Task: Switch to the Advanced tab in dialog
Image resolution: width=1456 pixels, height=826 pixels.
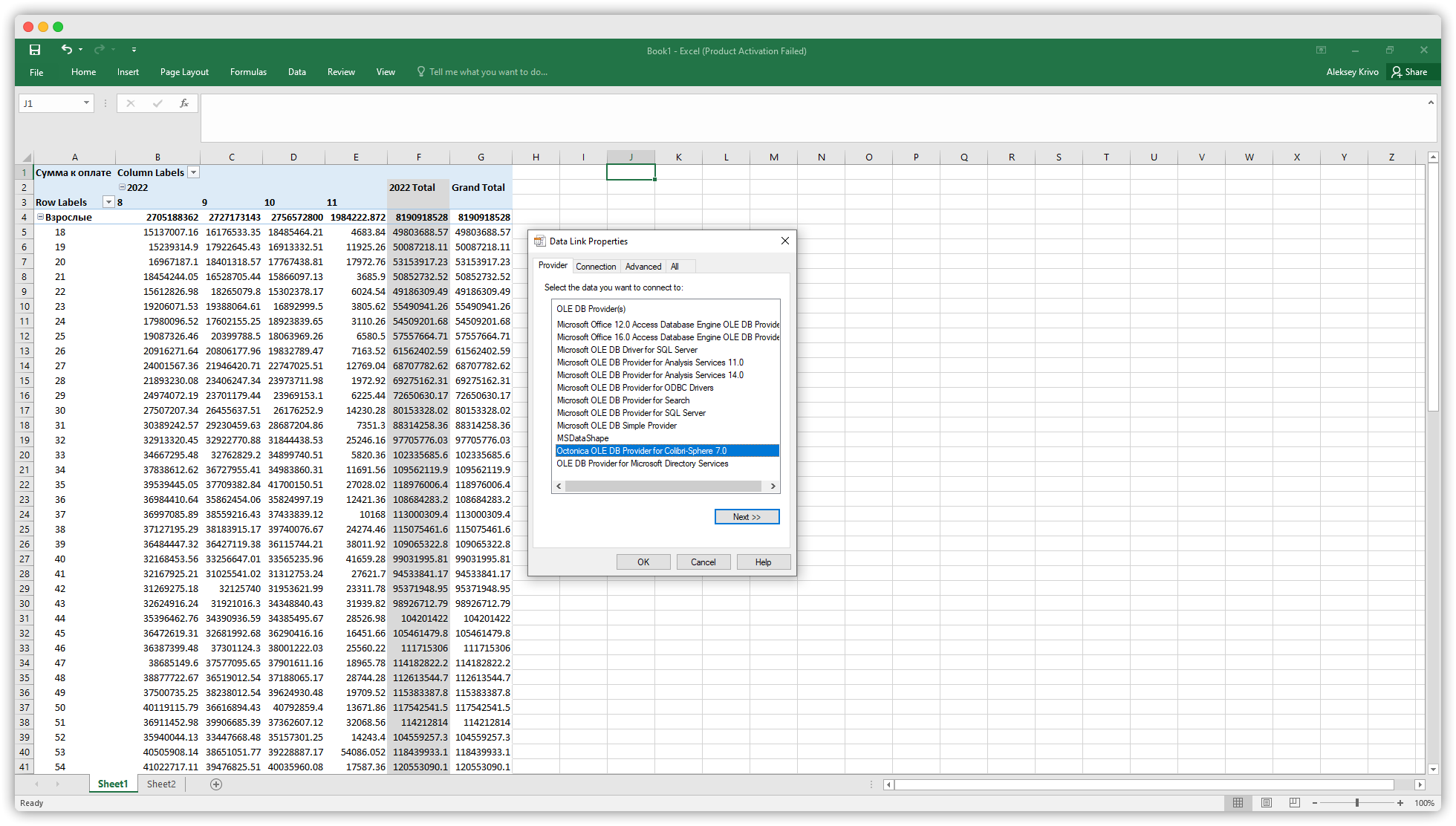Action: click(643, 266)
